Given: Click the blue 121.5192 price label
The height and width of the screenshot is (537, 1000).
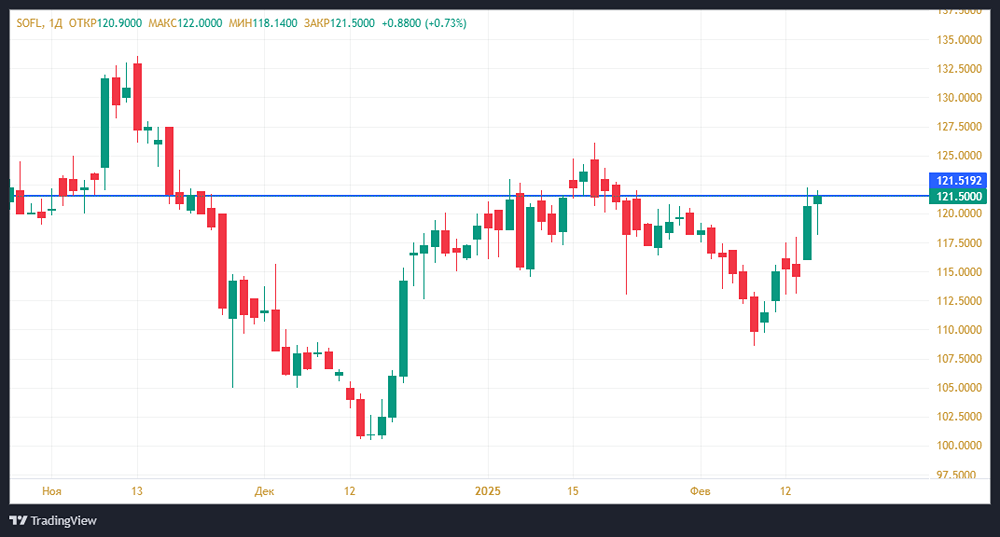Looking at the screenshot, I should click(958, 180).
